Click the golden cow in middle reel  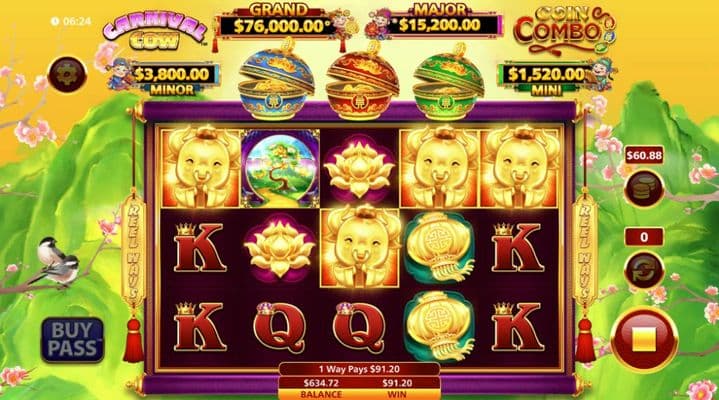pyautogui.click(x=360, y=248)
